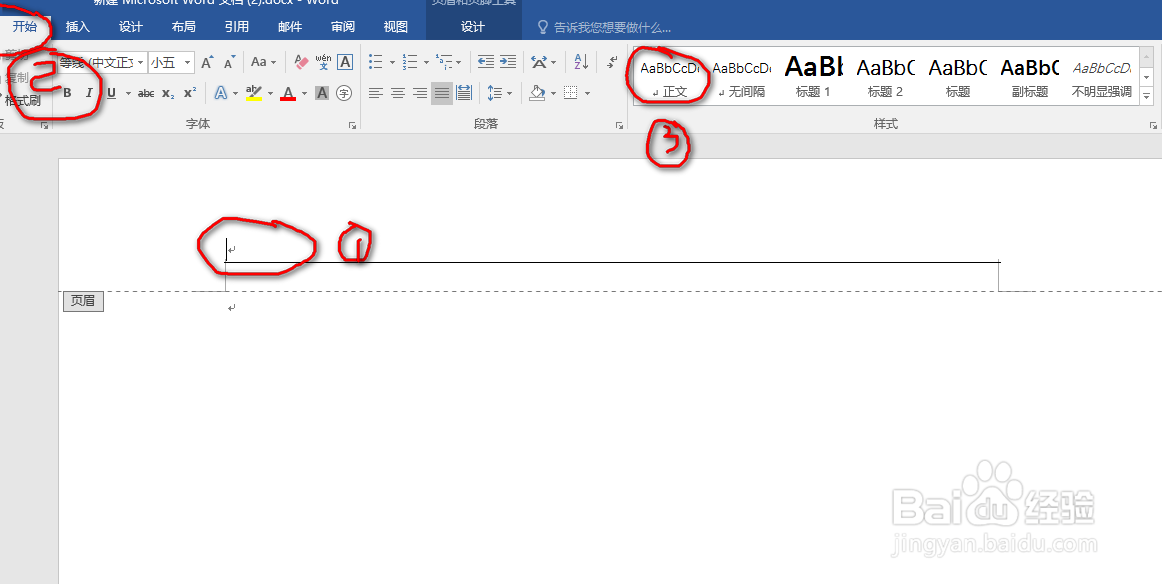Toggle superscript formatting
1162x584 pixels.
190,93
